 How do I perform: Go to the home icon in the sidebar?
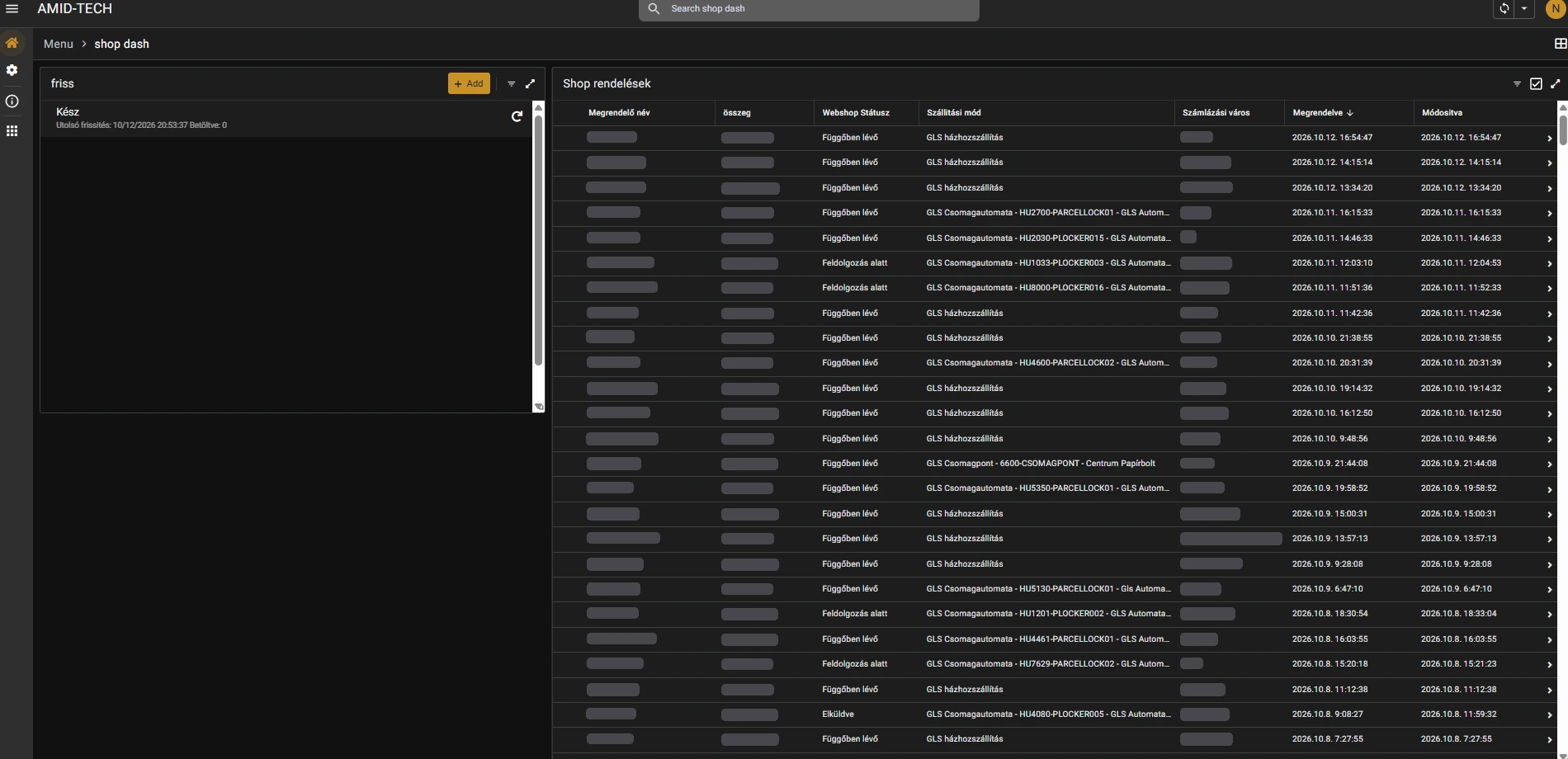click(12, 43)
